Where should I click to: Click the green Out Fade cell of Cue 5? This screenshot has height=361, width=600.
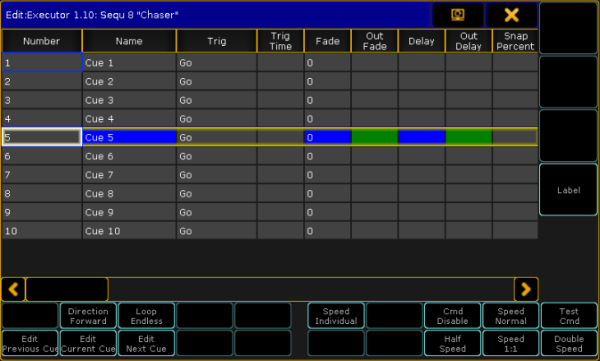[x=375, y=137]
